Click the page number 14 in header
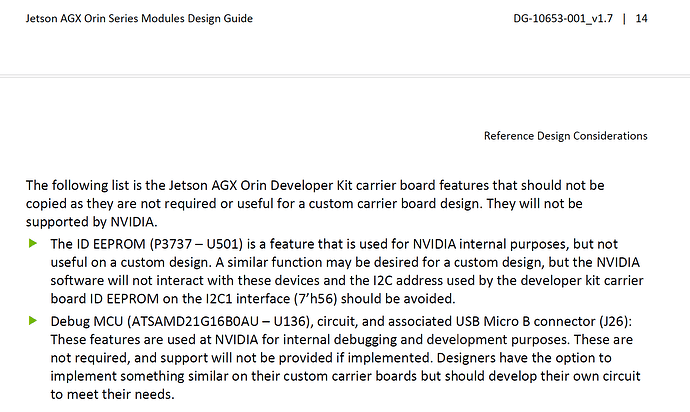This screenshot has width=690, height=412. 641,18
